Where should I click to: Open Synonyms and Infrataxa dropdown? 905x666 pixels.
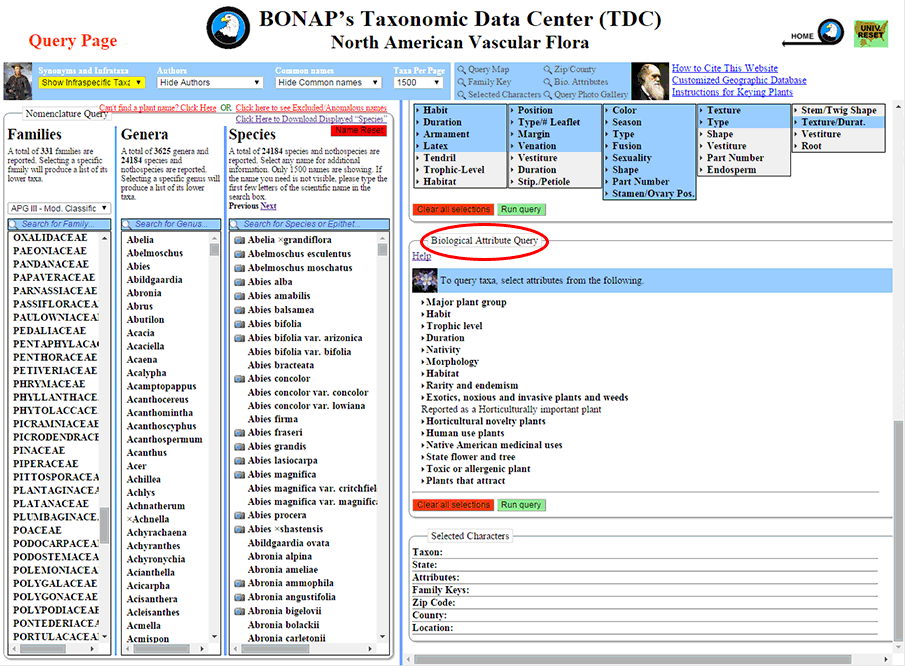[x=91, y=83]
